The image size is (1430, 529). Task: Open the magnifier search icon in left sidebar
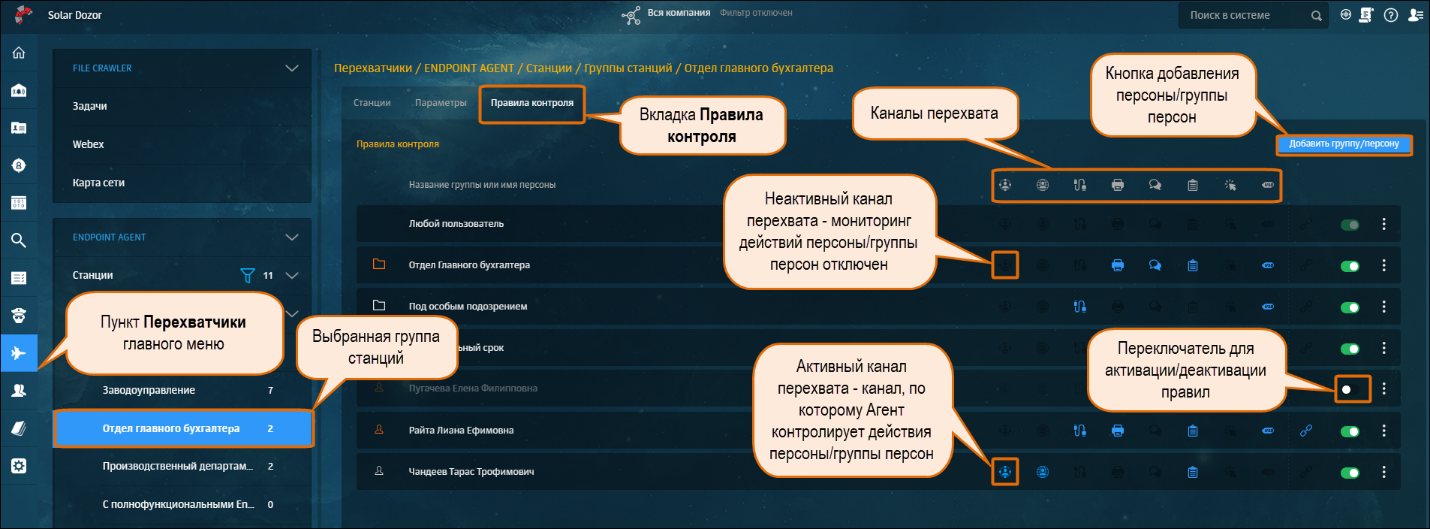pyautogui.click(x=18, y=240)
